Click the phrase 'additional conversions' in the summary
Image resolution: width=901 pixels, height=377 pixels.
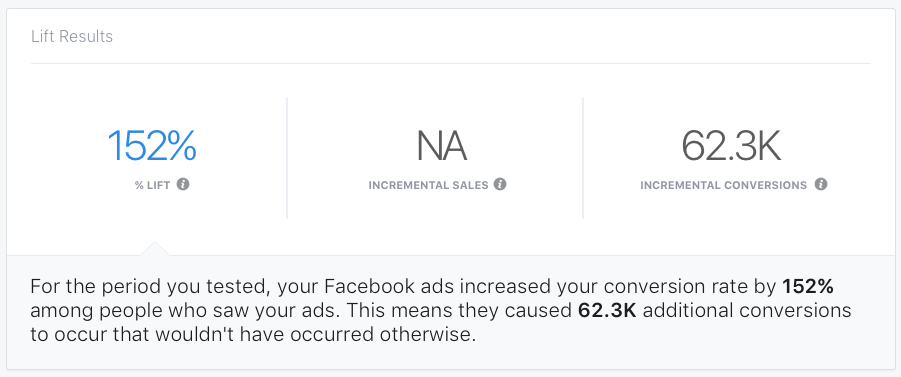(747, 310)
